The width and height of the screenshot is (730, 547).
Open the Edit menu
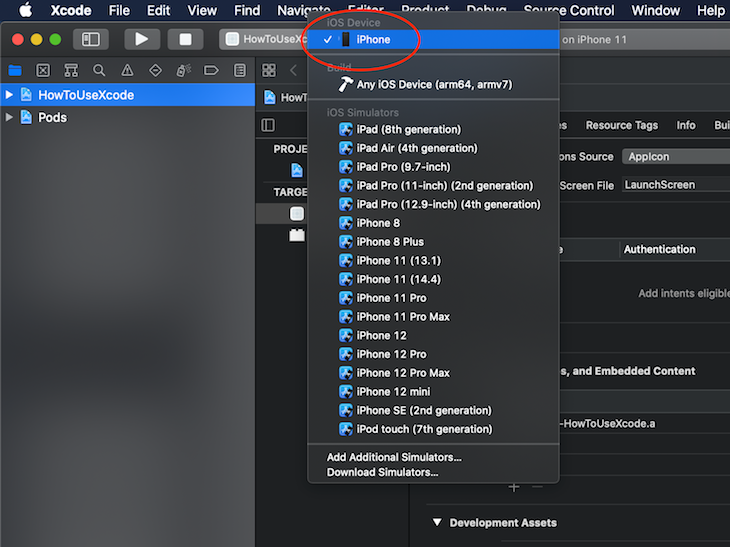pyautogui.click(x=158, y=10)
